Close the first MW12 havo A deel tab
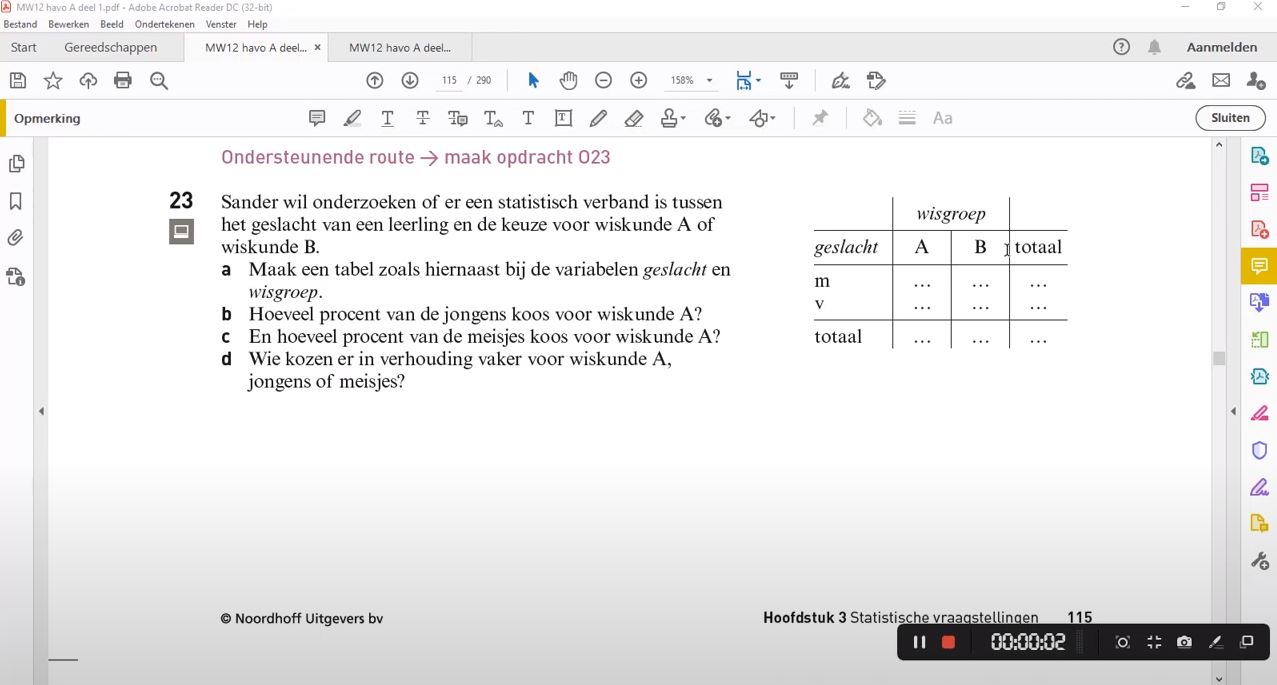The height and width of the screenshot is (685, 1277). point(318,47)
